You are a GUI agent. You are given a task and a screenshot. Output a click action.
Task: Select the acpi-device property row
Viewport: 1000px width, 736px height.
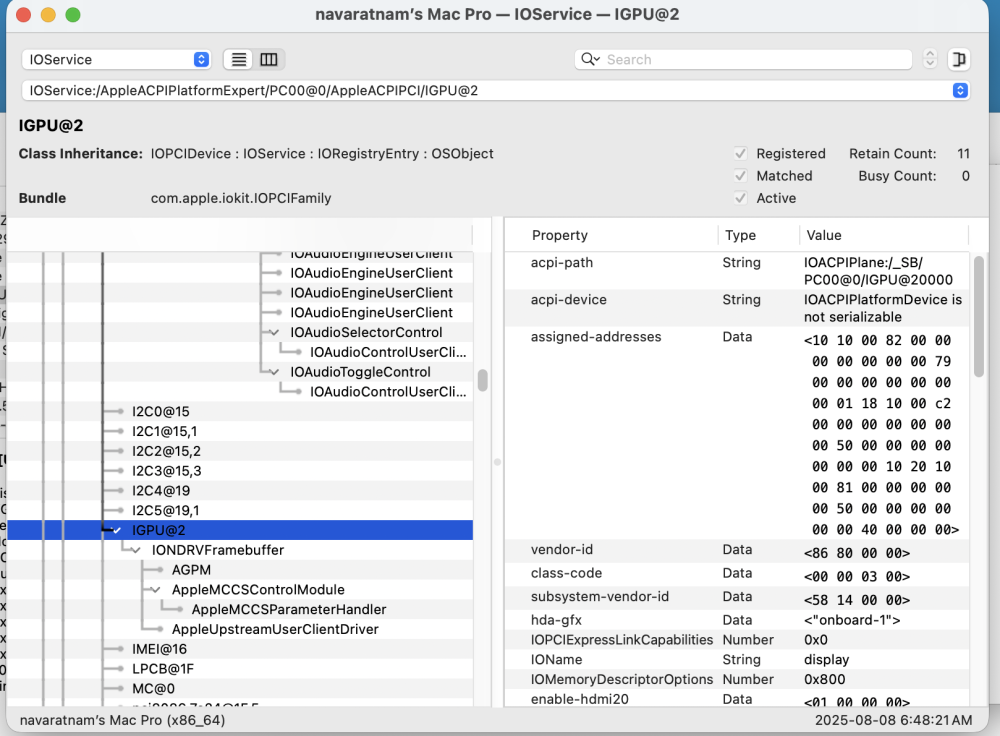pos(737,308)
